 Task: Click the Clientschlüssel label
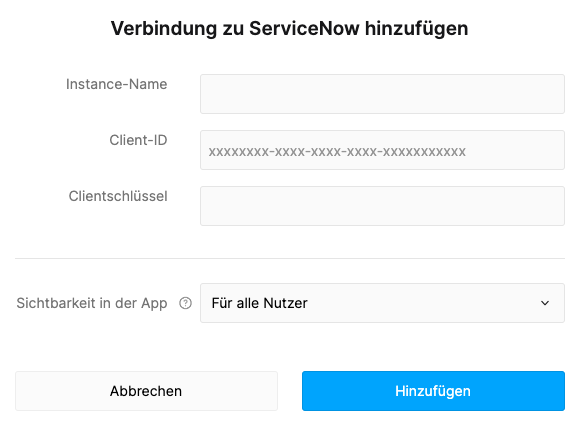click(x=118, y=196)
